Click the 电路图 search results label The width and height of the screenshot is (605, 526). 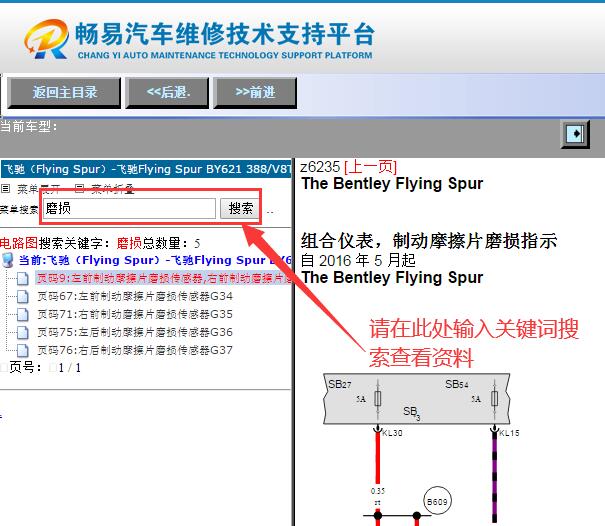click(x=19, y=243)
